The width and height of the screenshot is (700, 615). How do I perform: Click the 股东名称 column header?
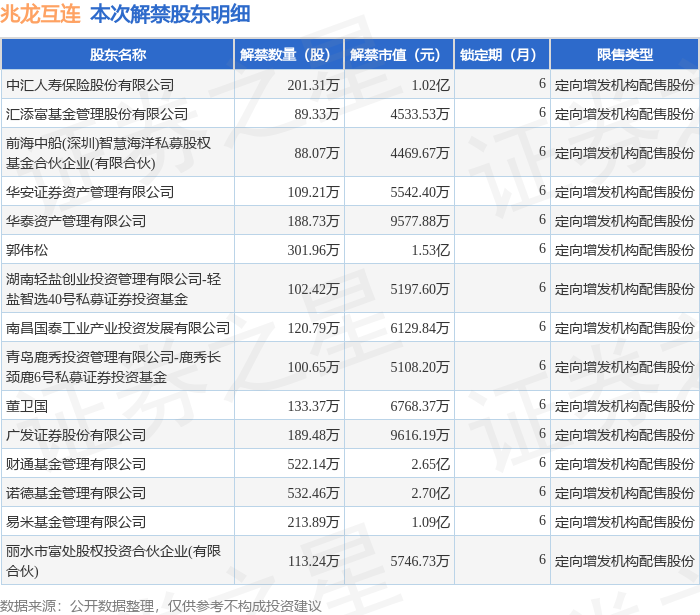118,54
